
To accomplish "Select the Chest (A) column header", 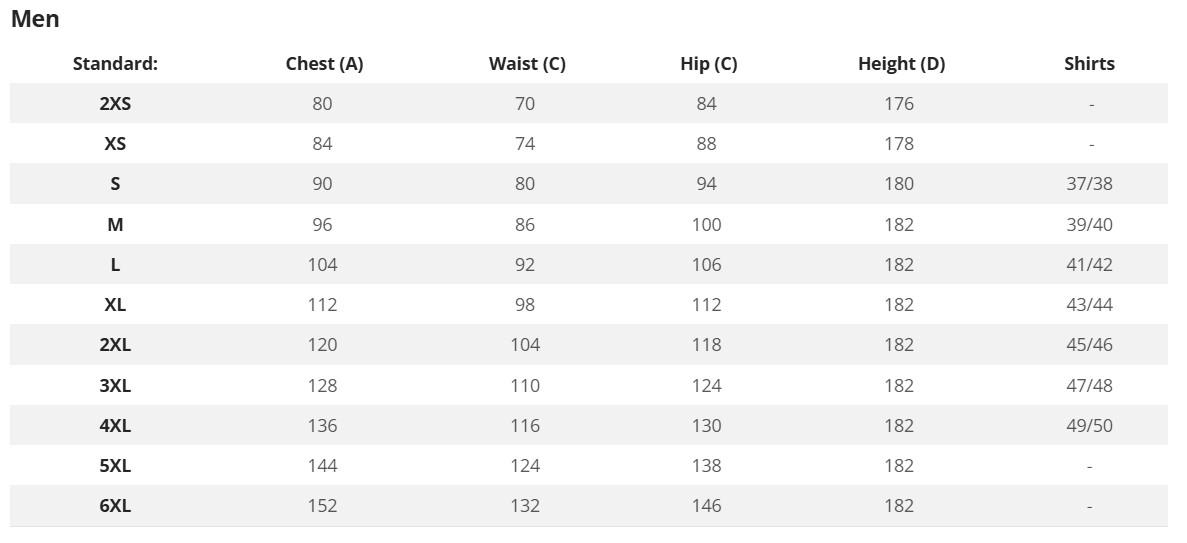I will 324,64.
